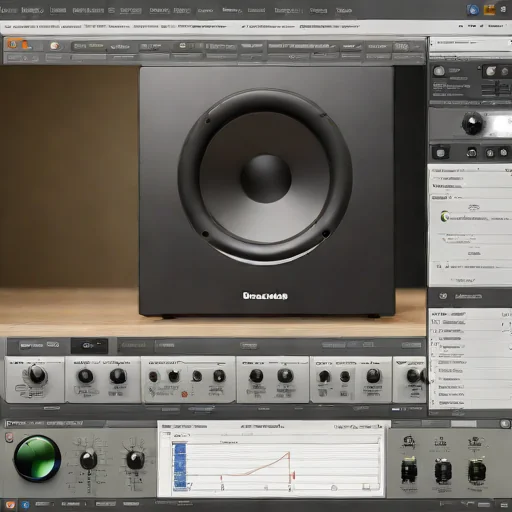Select the speaker preview image
The width and height of the screenshot is (512, 512).
(x=213, y=201)
